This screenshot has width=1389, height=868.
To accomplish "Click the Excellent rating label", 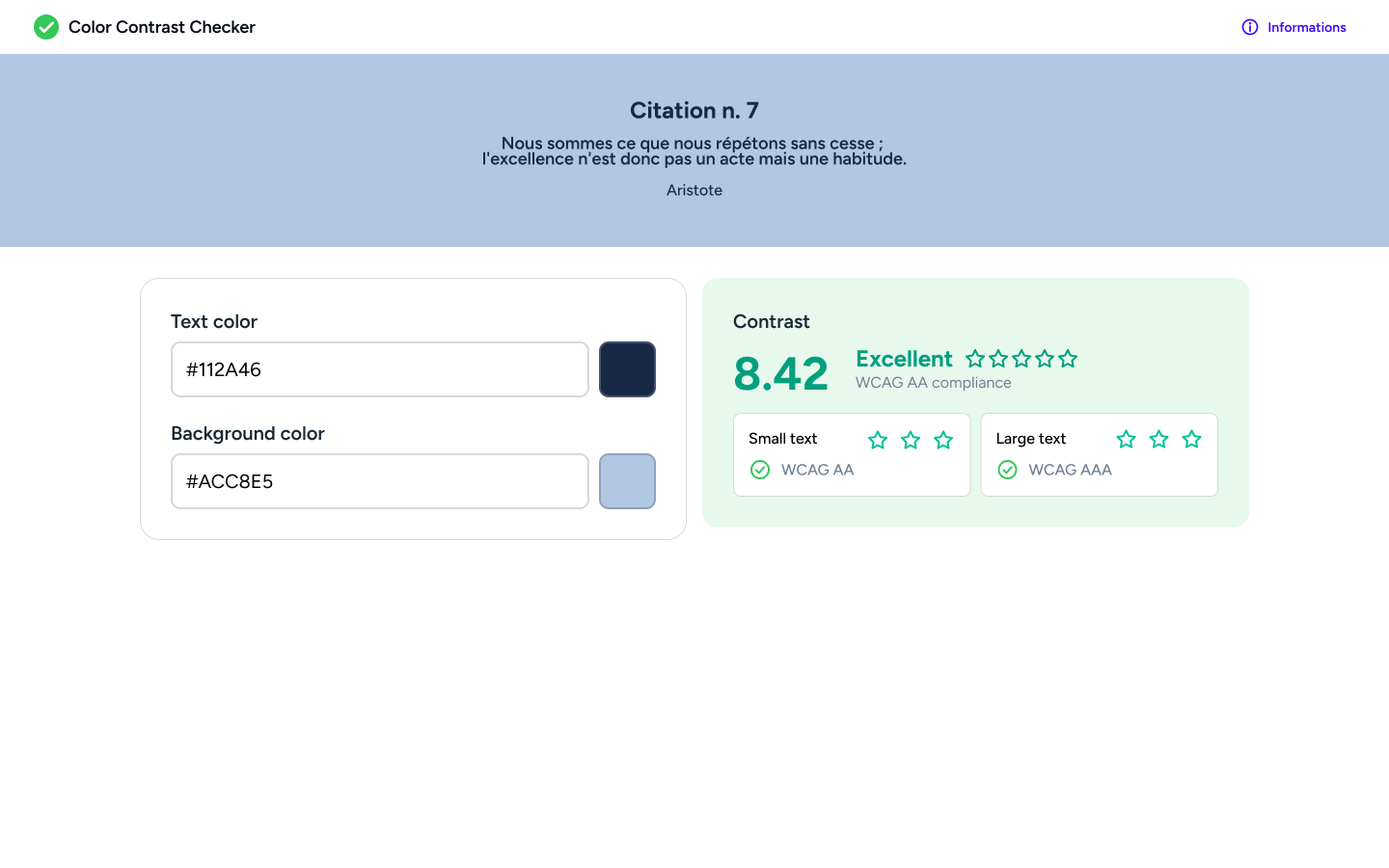I will coord(904,359).
